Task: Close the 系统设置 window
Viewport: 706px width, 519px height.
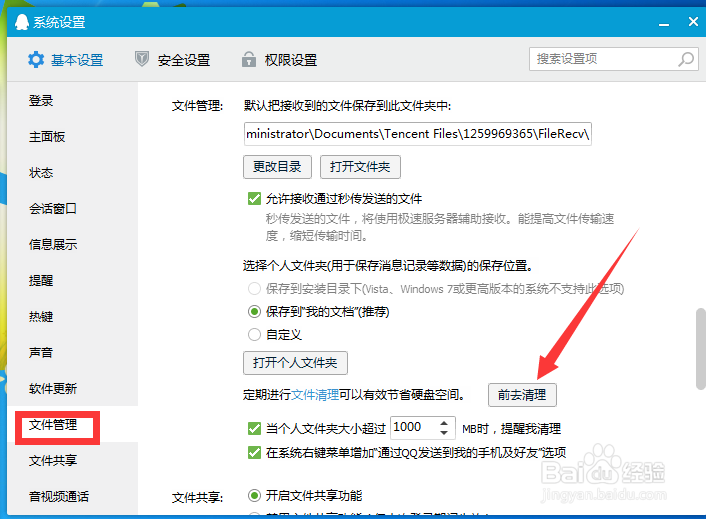Action: (693, 21)
